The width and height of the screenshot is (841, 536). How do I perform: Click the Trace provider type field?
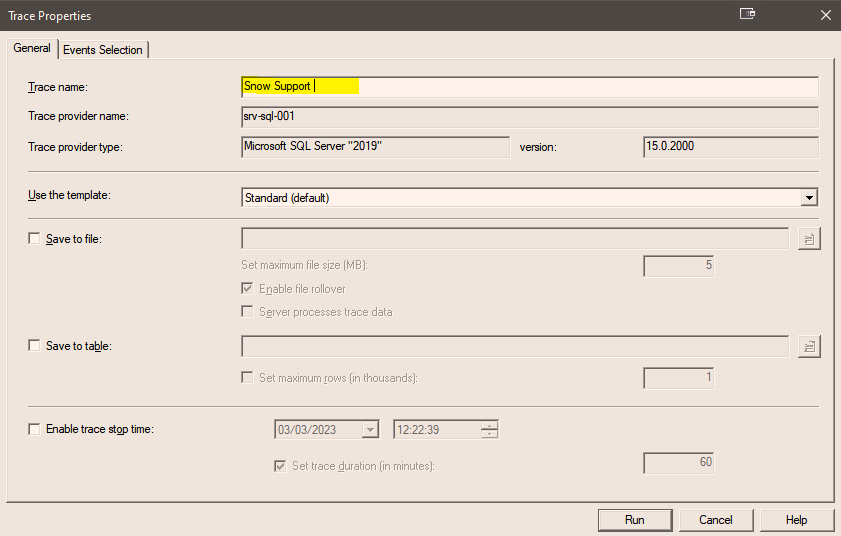375,146
